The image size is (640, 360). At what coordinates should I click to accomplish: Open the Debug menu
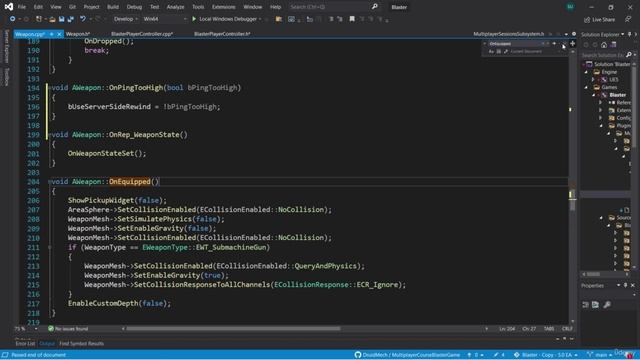coord(134,7)
